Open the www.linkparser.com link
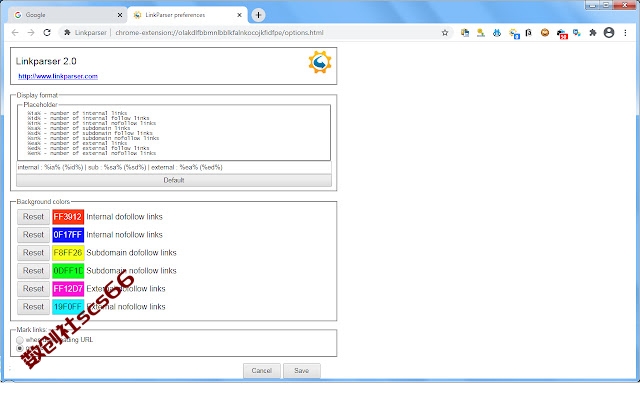Screen dimensions: 640x400 tap(58, 76)
